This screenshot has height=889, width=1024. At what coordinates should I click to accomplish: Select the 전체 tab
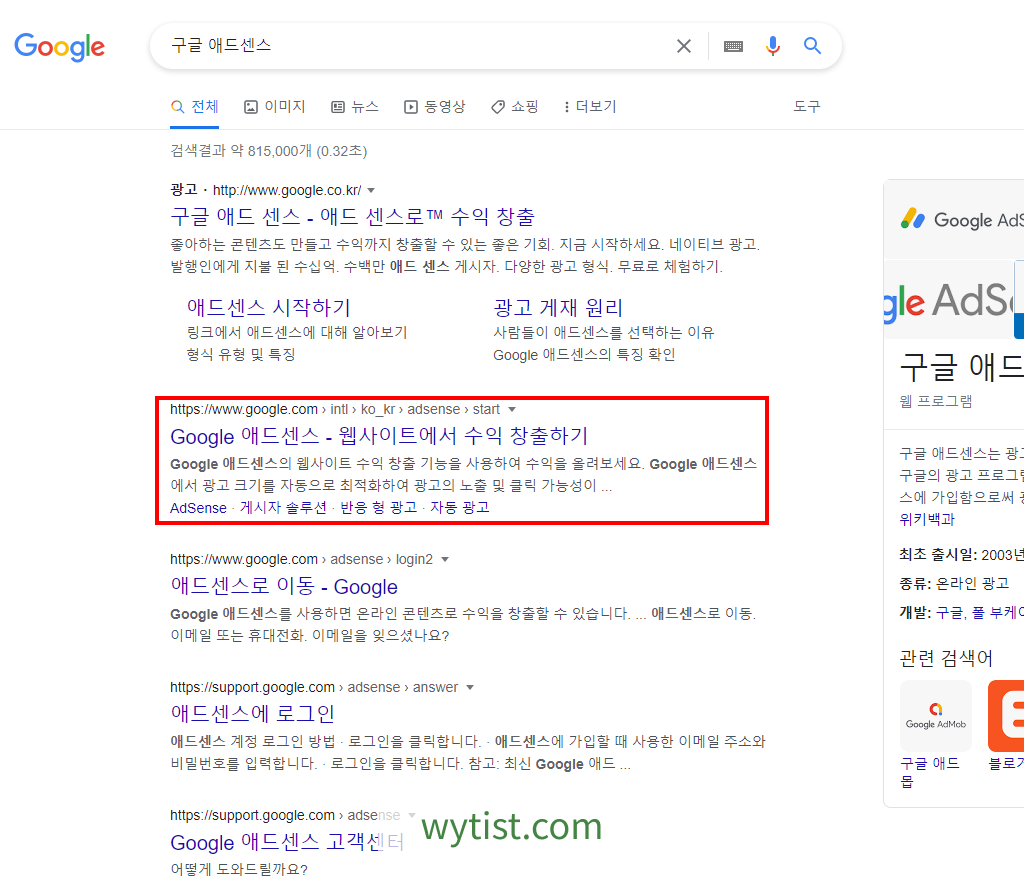click(x=195, y=106)
